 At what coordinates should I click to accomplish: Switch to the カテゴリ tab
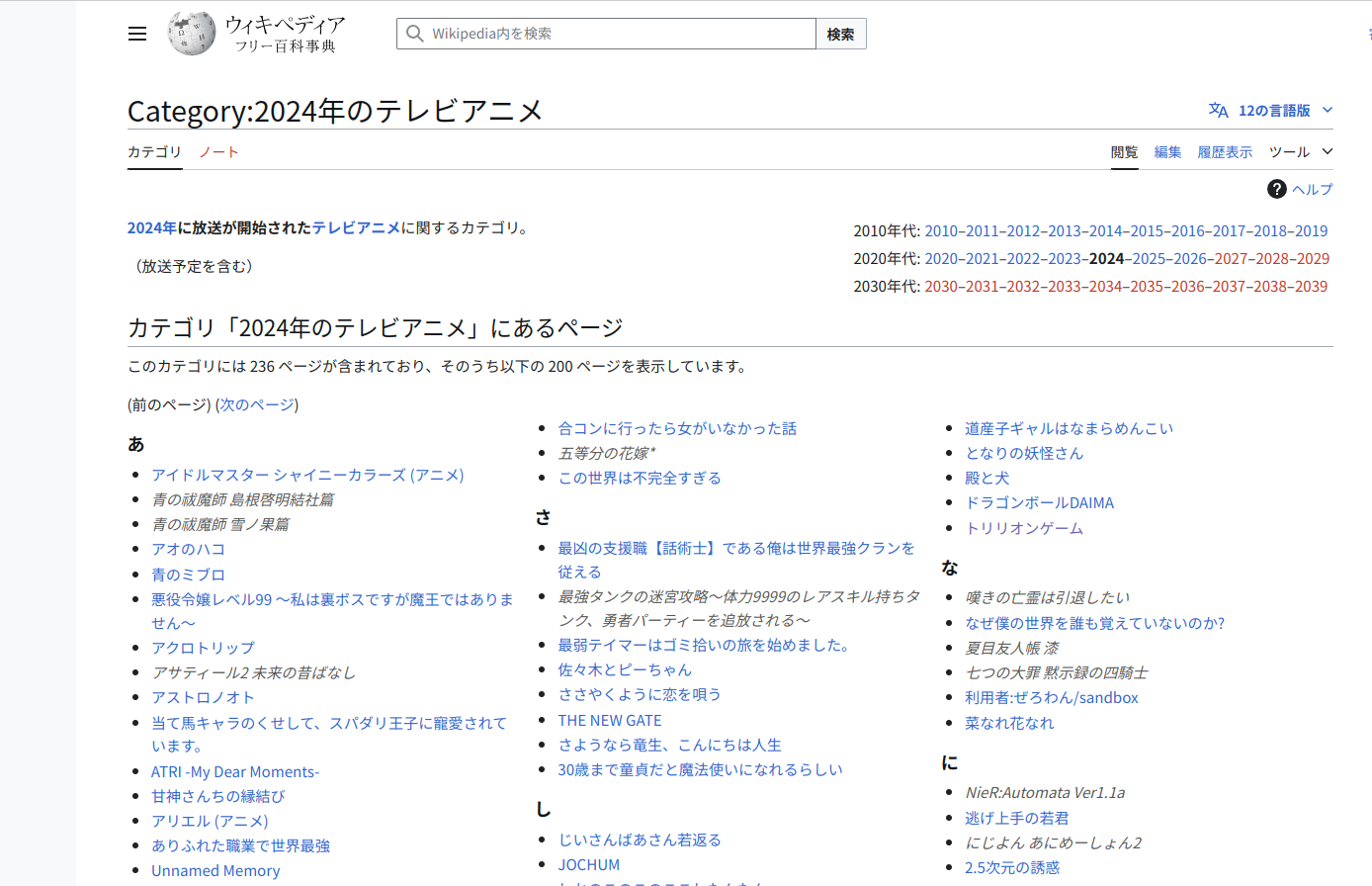(x=154, y=151)
